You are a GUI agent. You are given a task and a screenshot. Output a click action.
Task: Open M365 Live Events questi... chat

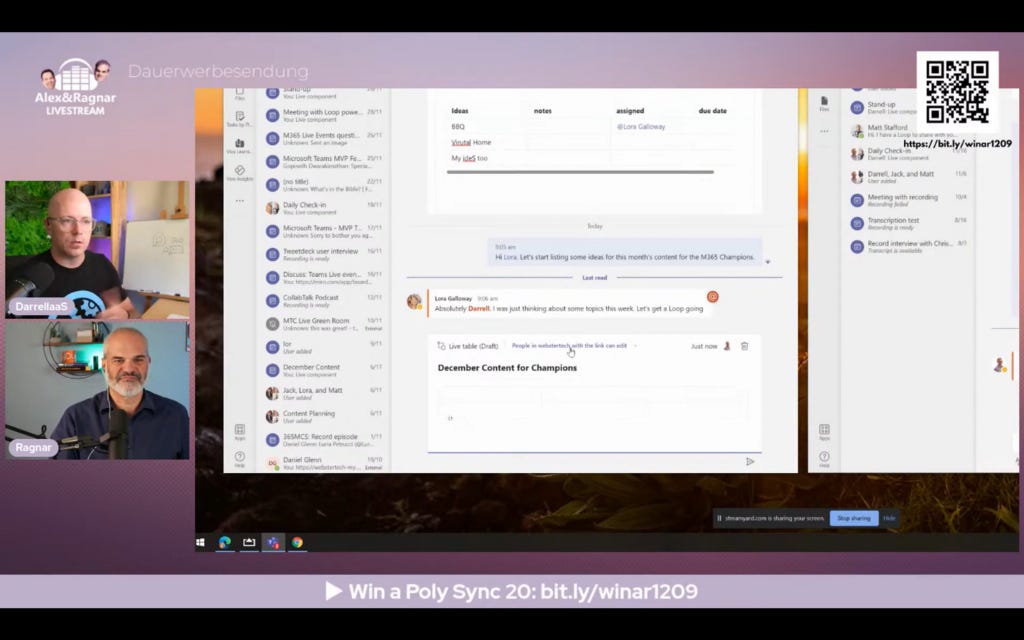[x=325, y=138]
